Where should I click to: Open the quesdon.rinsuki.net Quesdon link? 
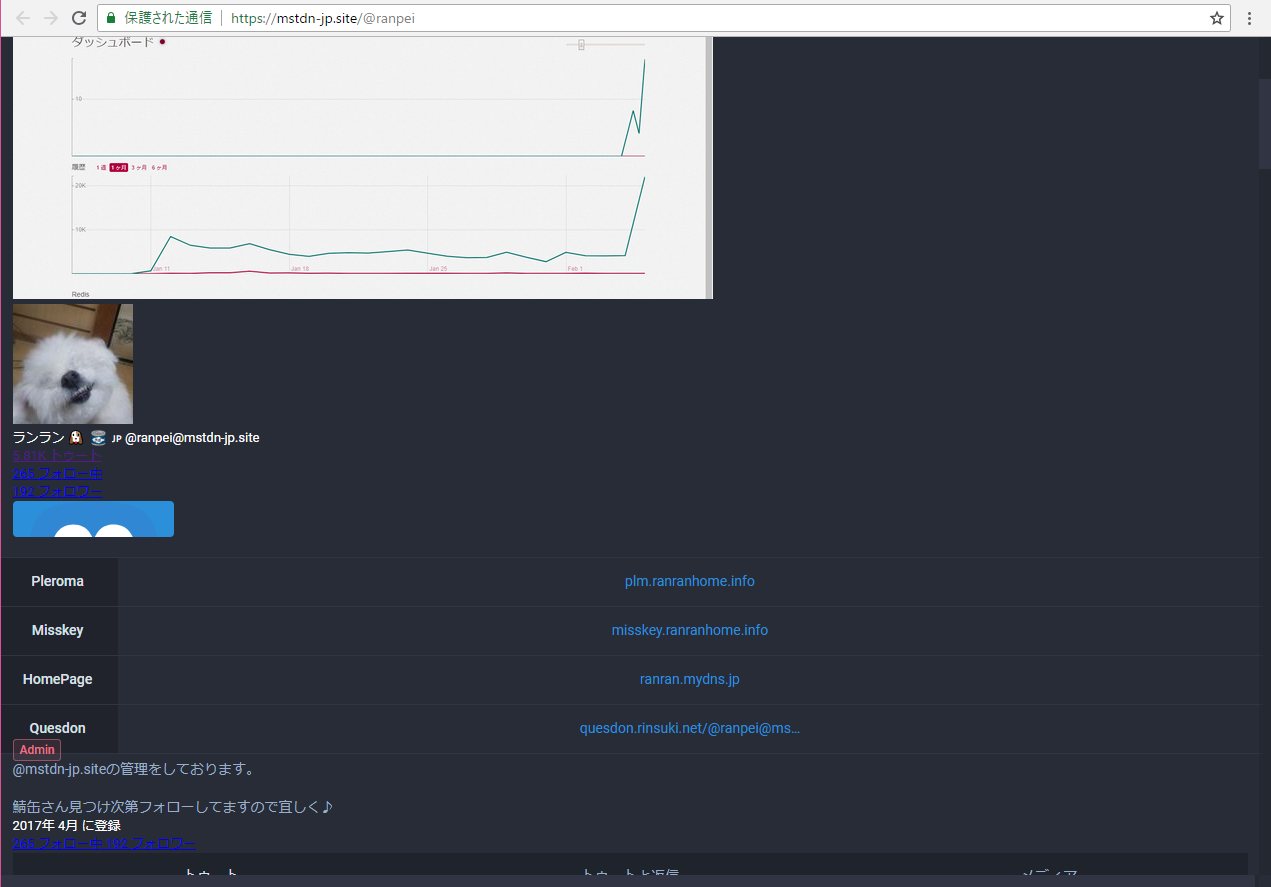(689, 728)
